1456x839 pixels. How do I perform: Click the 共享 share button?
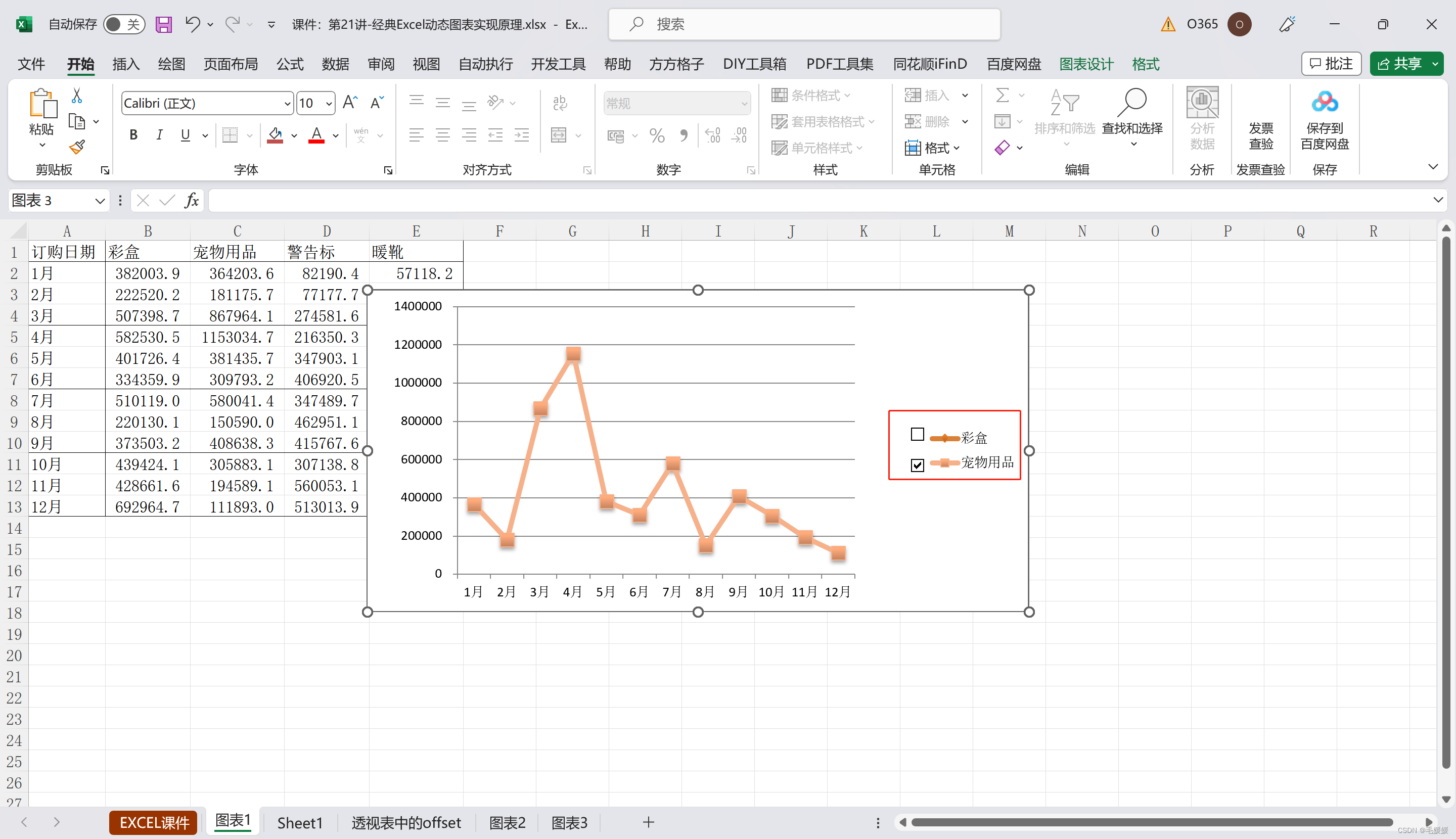[x=1399, y=63]
